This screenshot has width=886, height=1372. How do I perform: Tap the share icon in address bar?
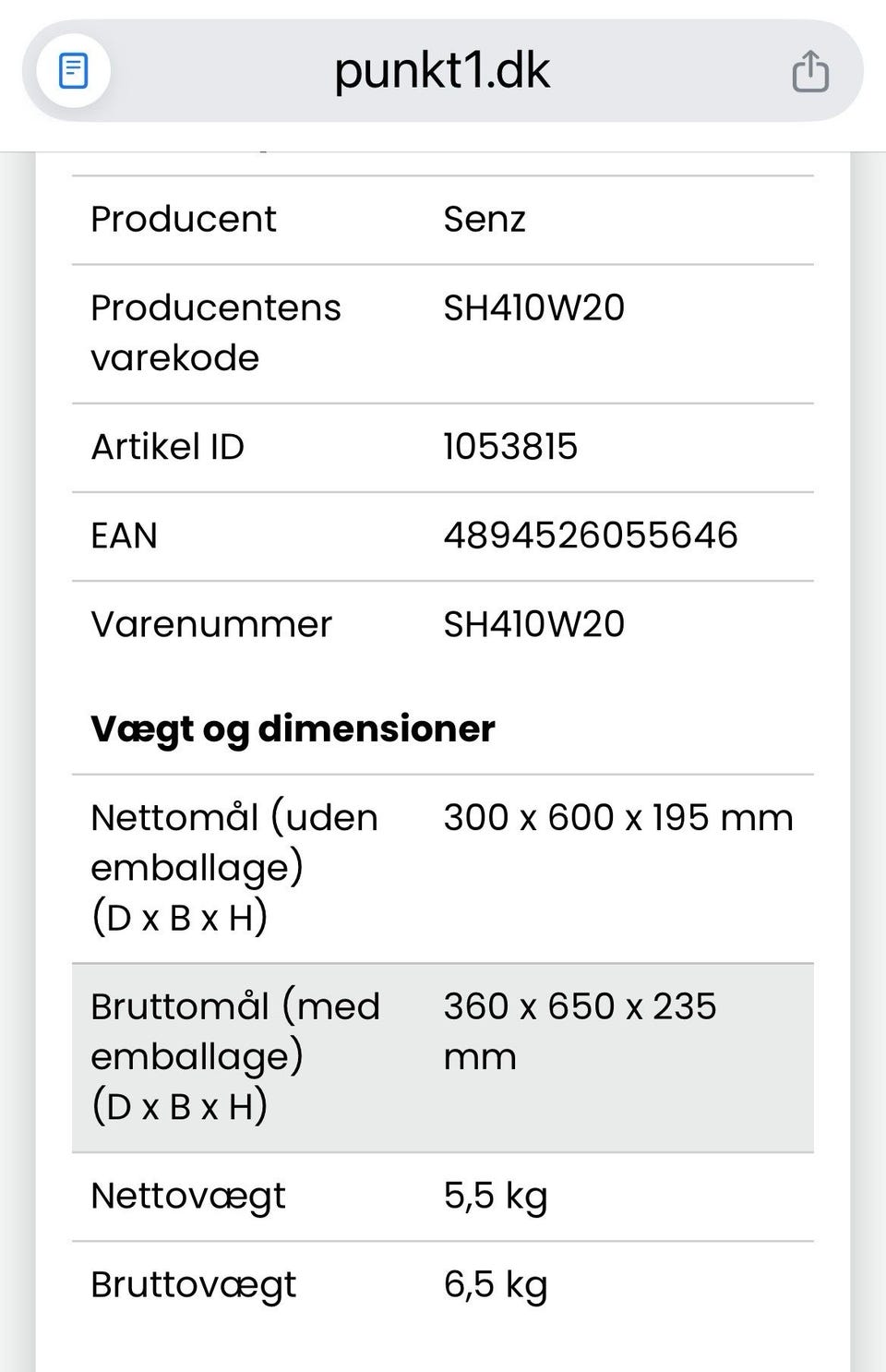[810, 71]
